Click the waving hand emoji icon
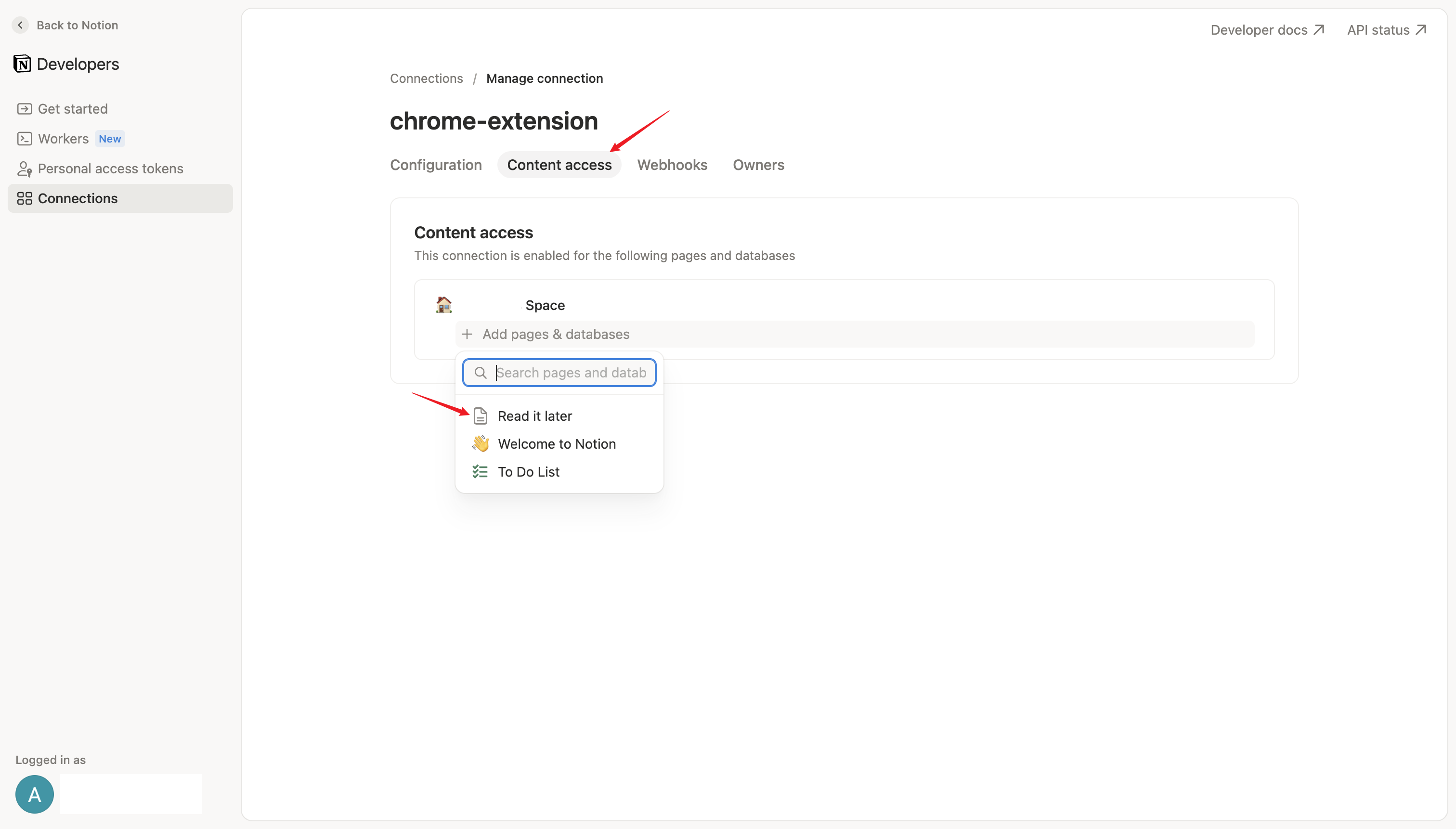The height and width of the screenshot is (829, 1456). (481, 443)
